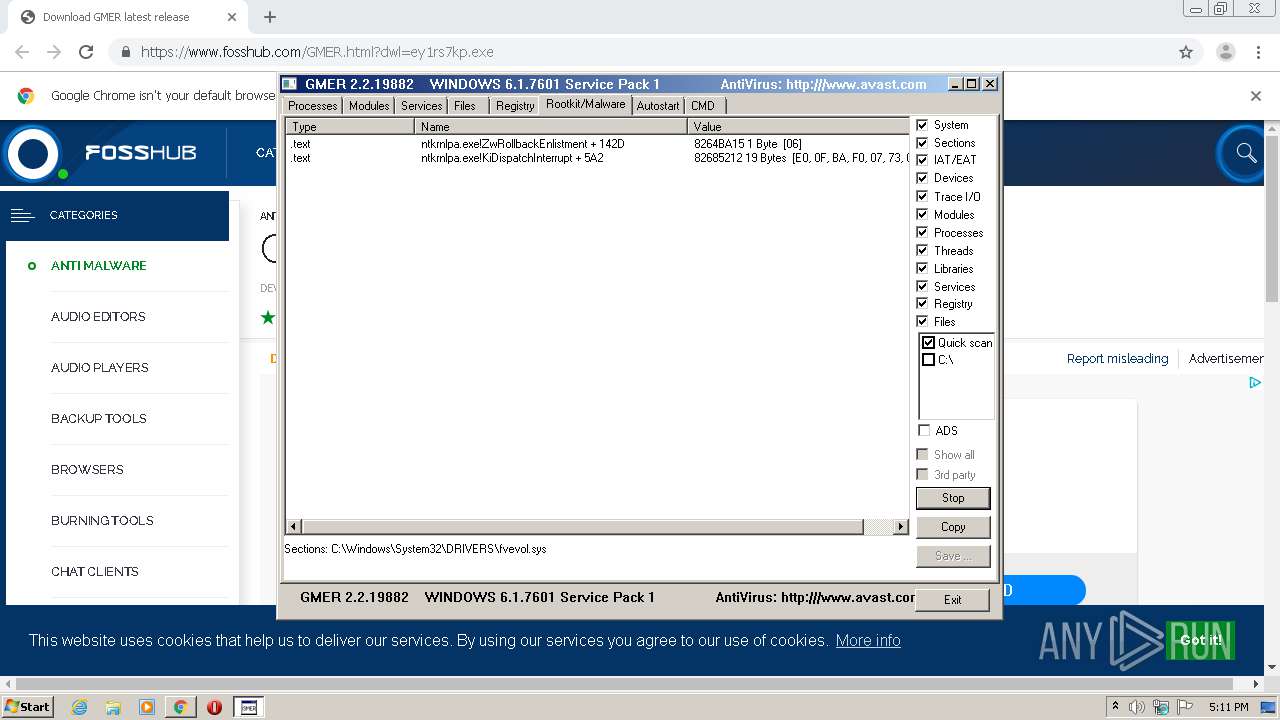This screenshot has height=720, width=1280.
Task: Exit GMER with Exit button
Action: coord(953,600)
